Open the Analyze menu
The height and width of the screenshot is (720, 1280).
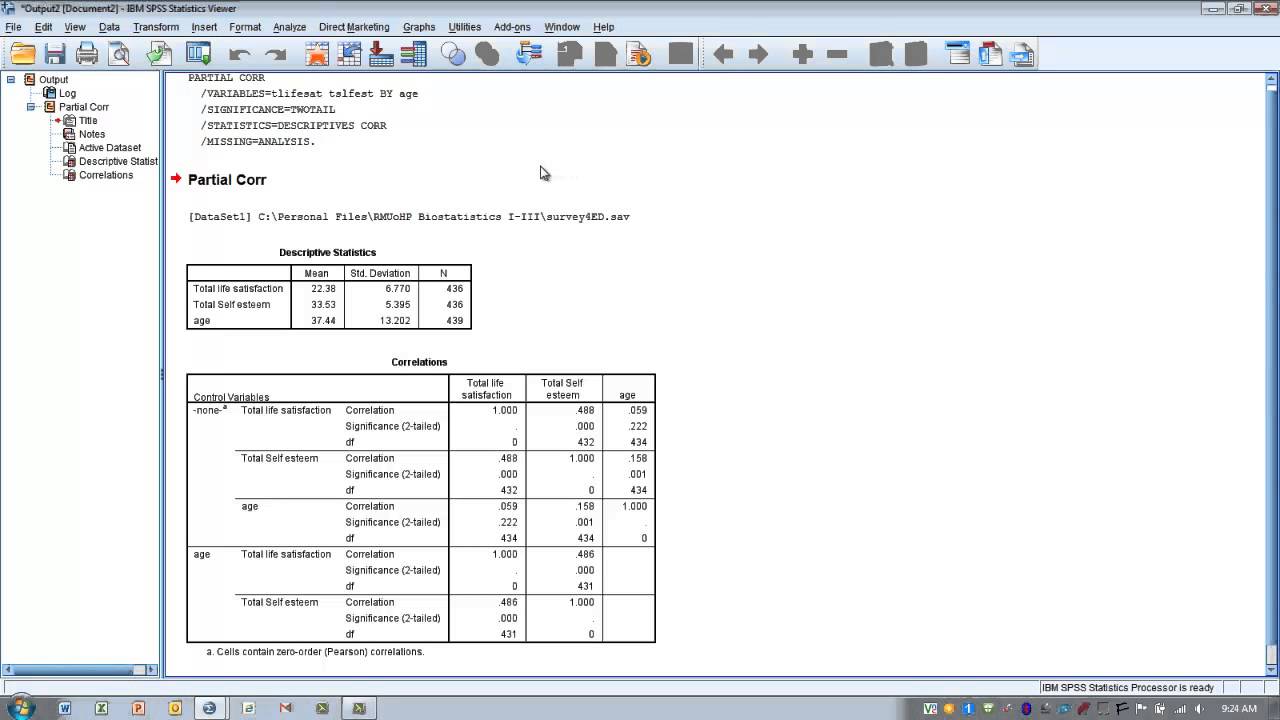(289, 27)
